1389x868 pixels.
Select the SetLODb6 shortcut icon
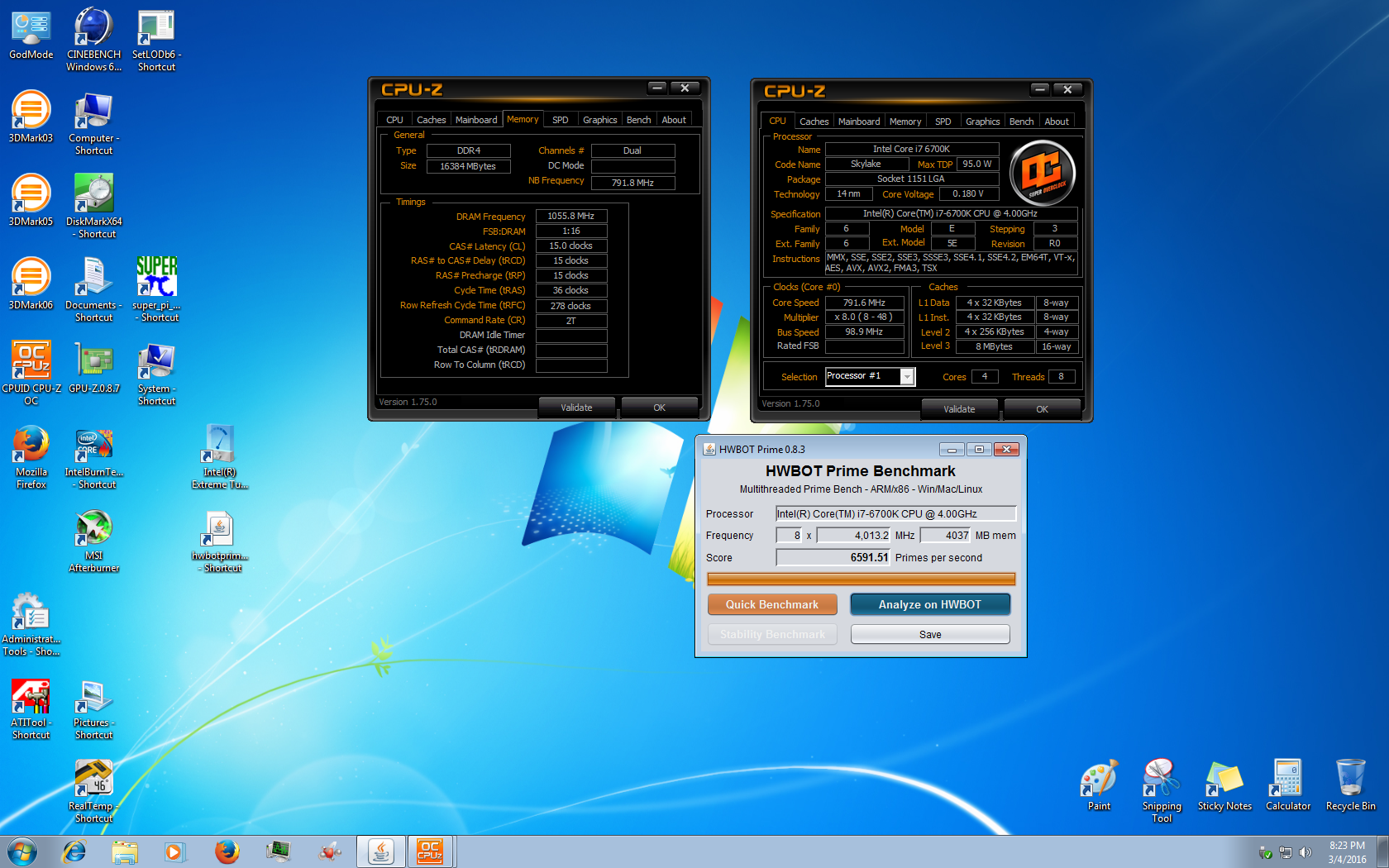pyautogui.click(x=156, y=40)
